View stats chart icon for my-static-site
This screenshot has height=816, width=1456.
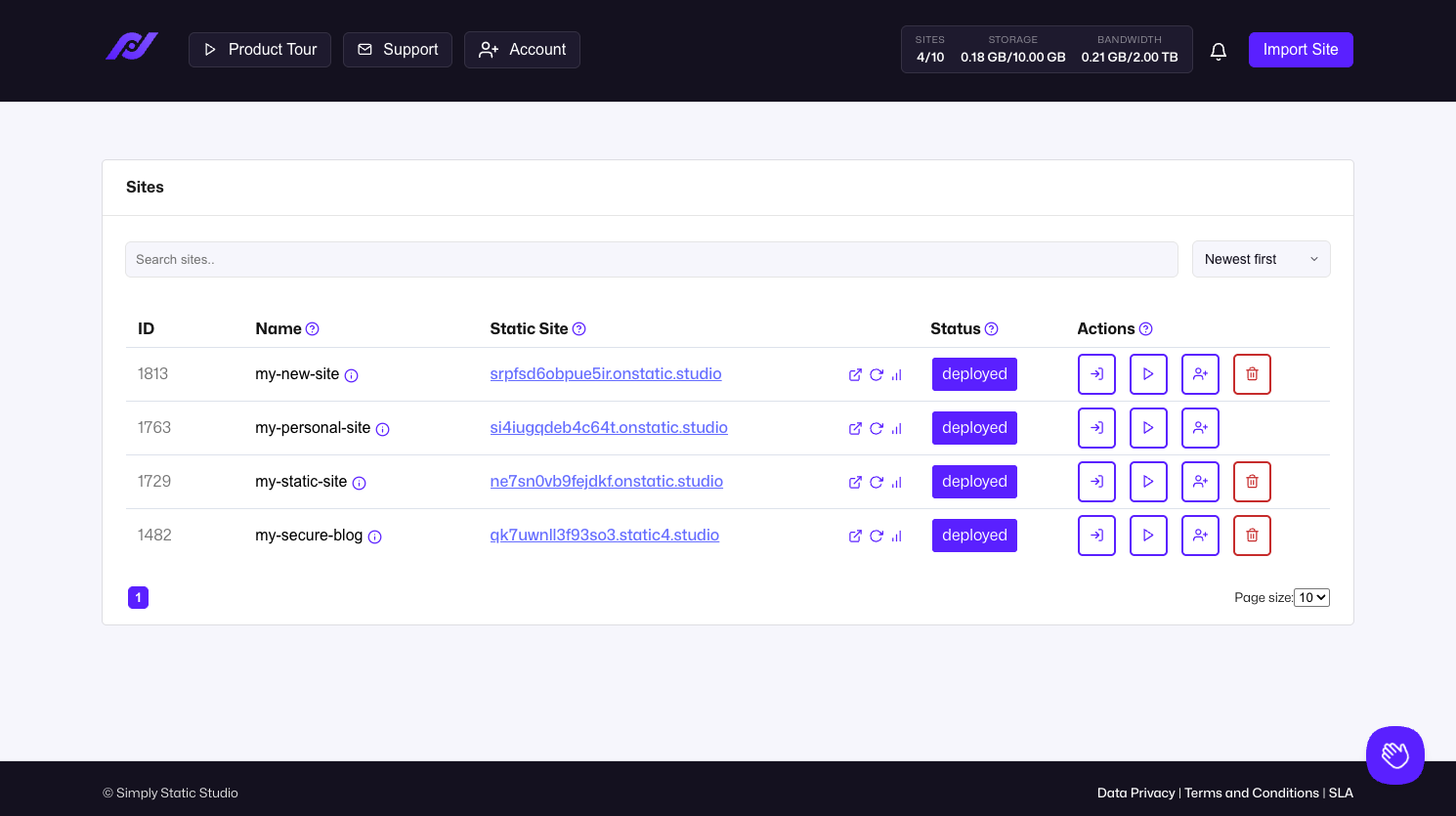pos(896,483)
